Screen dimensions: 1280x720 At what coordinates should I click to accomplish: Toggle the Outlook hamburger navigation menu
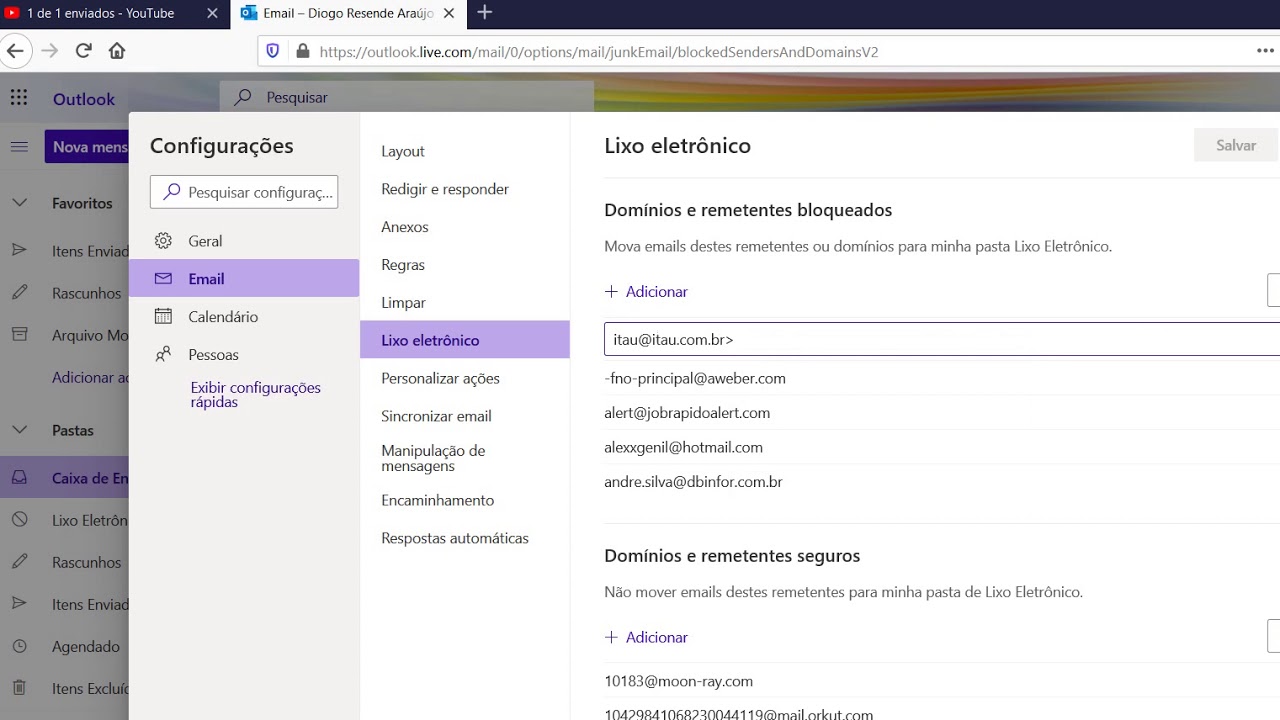[19, 147]
